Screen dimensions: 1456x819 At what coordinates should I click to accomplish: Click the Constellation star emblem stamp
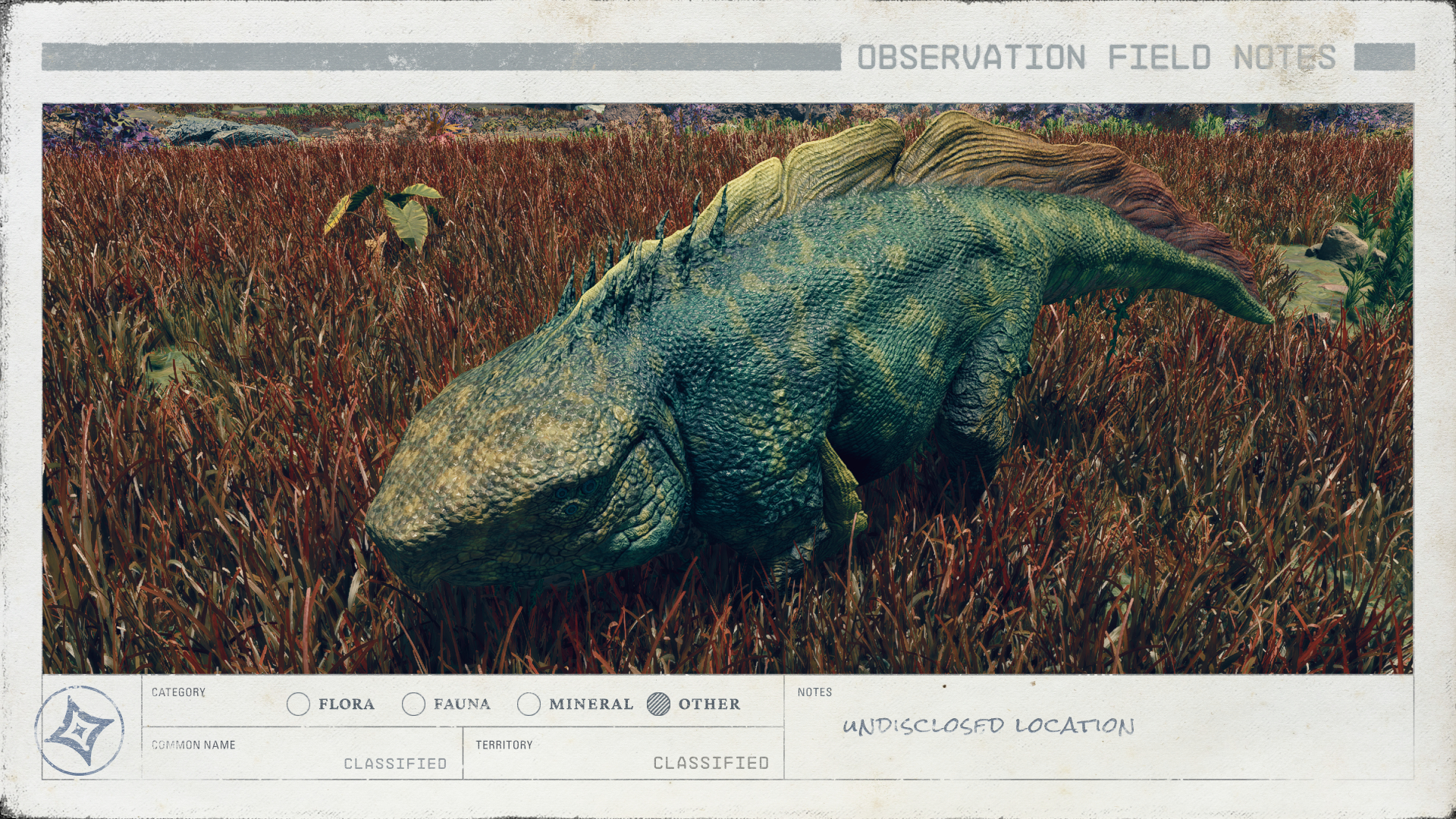(x=80, y=730)
